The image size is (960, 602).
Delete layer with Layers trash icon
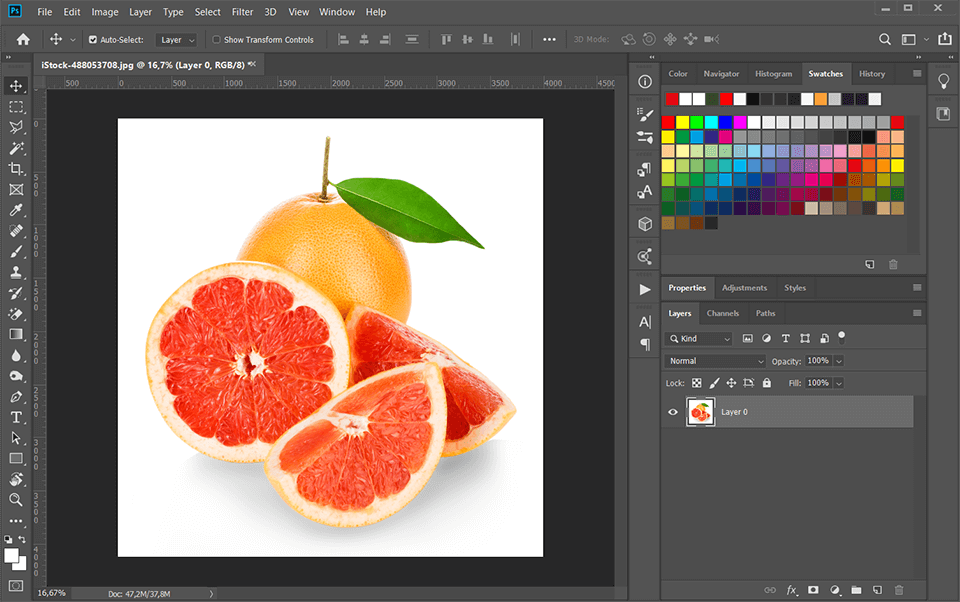pyautogui.click(x=899, y=590)
